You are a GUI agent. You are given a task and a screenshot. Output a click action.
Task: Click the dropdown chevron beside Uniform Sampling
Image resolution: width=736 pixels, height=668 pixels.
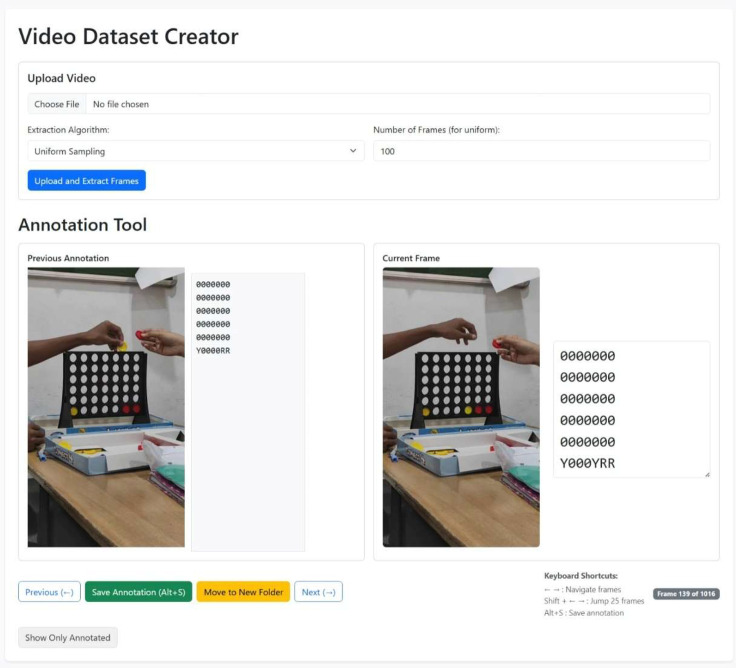pyautogui.click(x=353, y=151)
